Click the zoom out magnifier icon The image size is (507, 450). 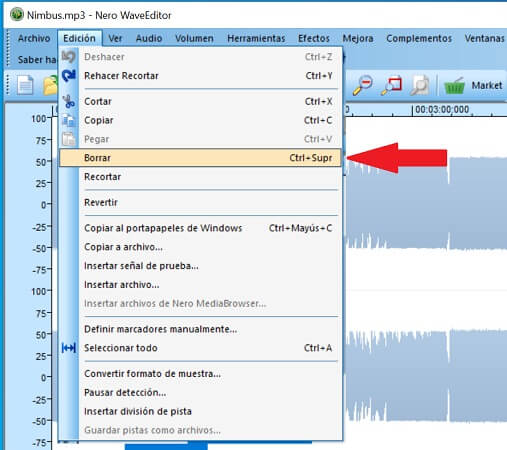click(363, 85)
